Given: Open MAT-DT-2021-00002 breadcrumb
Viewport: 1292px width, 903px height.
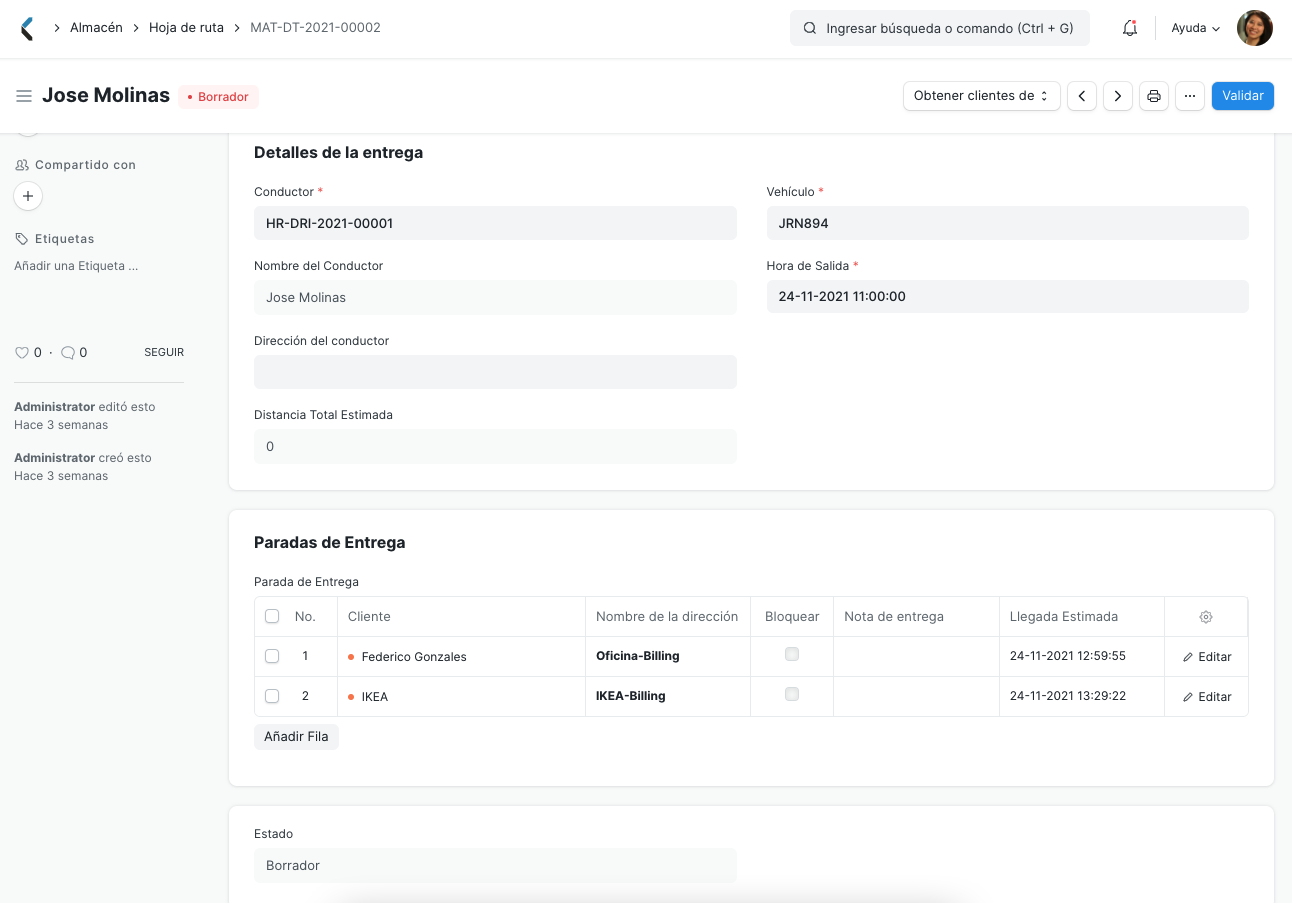Looking at the screenshot, I should point(315,28).
